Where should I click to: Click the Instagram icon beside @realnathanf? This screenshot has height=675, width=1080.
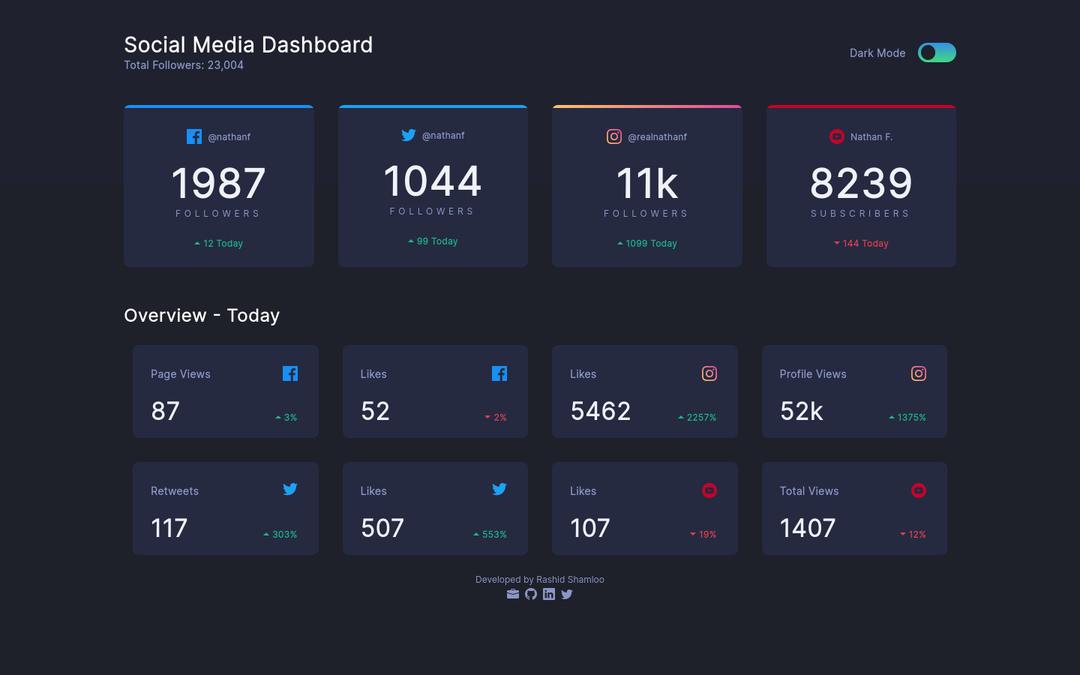pos(614,137)
